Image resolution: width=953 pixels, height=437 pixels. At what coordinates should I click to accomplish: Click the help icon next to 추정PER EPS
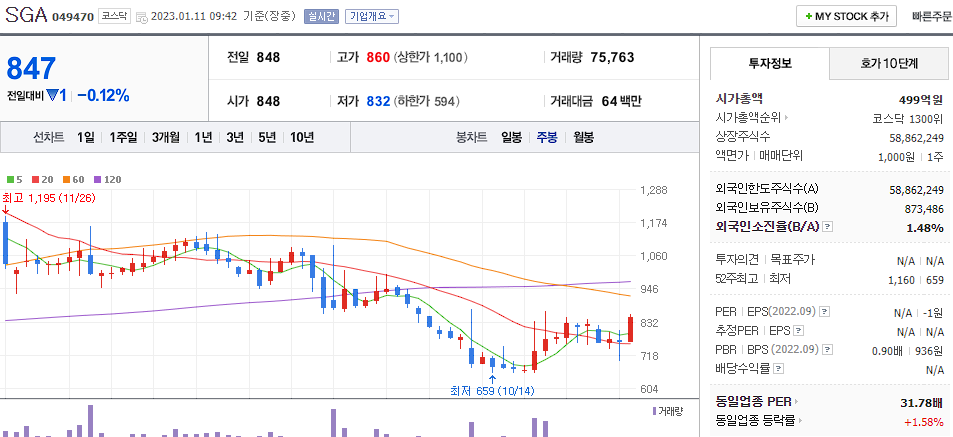[799, 331]
